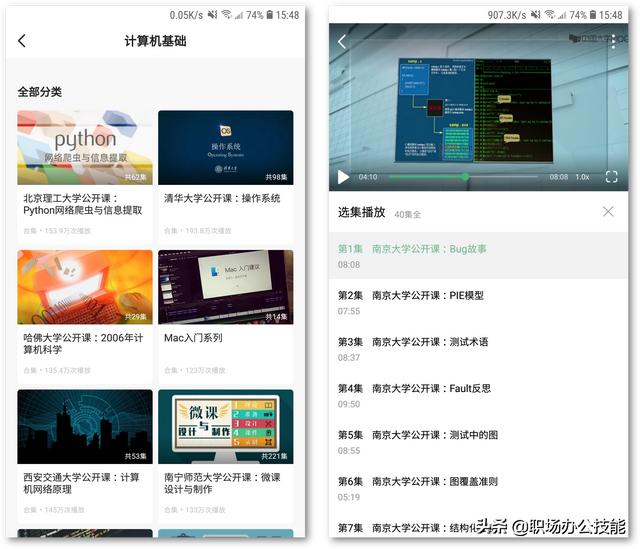This screenshot has height=549, width=640.
Task: Select episode 第1集 Bug故事
Action: pos(478,256)
